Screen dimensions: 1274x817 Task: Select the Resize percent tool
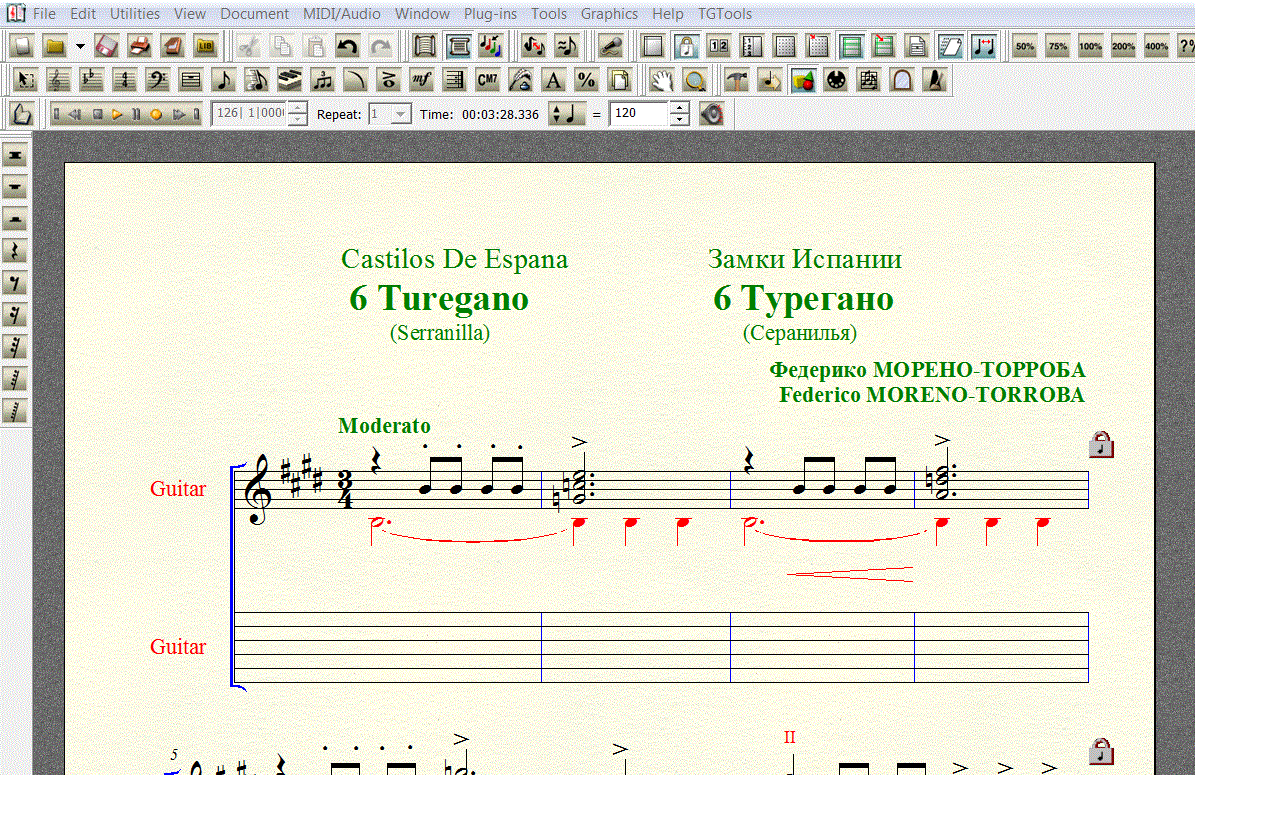pyautogui.click(x=586, y=80)
